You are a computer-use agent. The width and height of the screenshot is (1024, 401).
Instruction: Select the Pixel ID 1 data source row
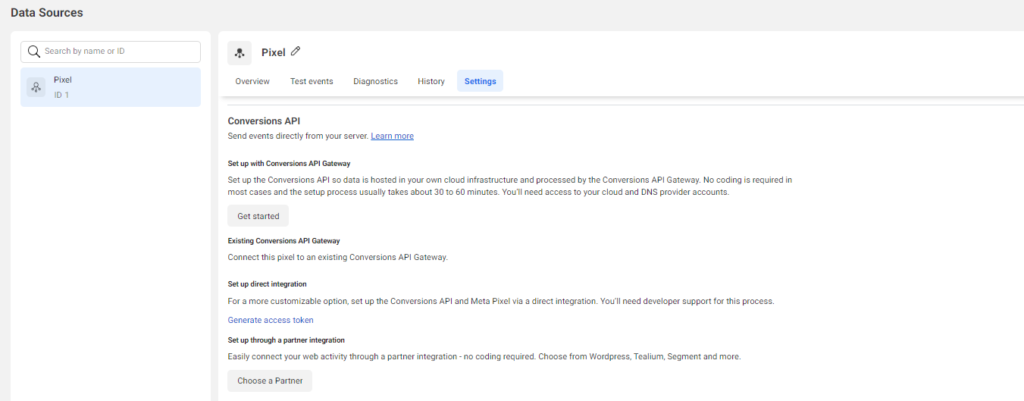(110, 87)
